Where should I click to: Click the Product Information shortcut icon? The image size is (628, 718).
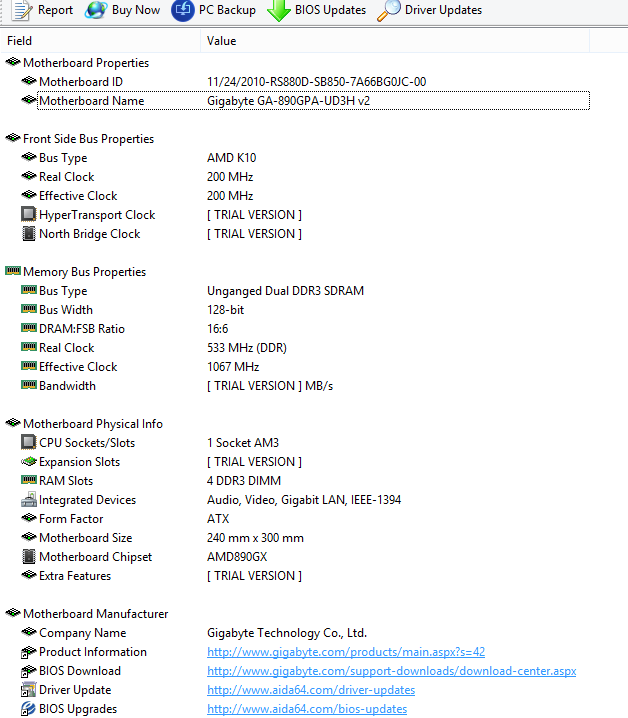pyautogui.click(x=28, y=652)
